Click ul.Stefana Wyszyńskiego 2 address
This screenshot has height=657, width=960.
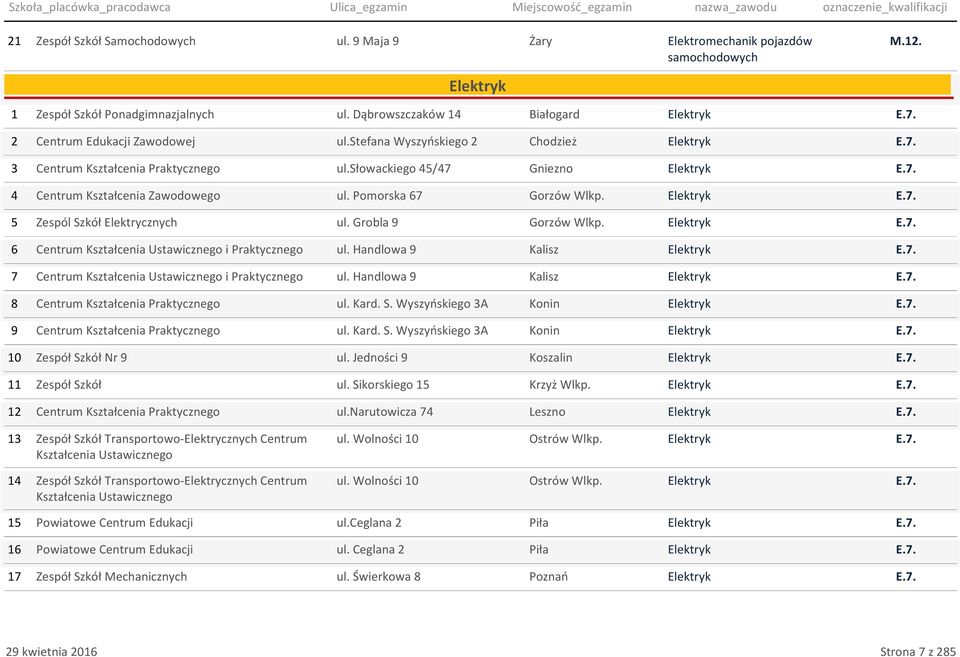pos(407,141)
